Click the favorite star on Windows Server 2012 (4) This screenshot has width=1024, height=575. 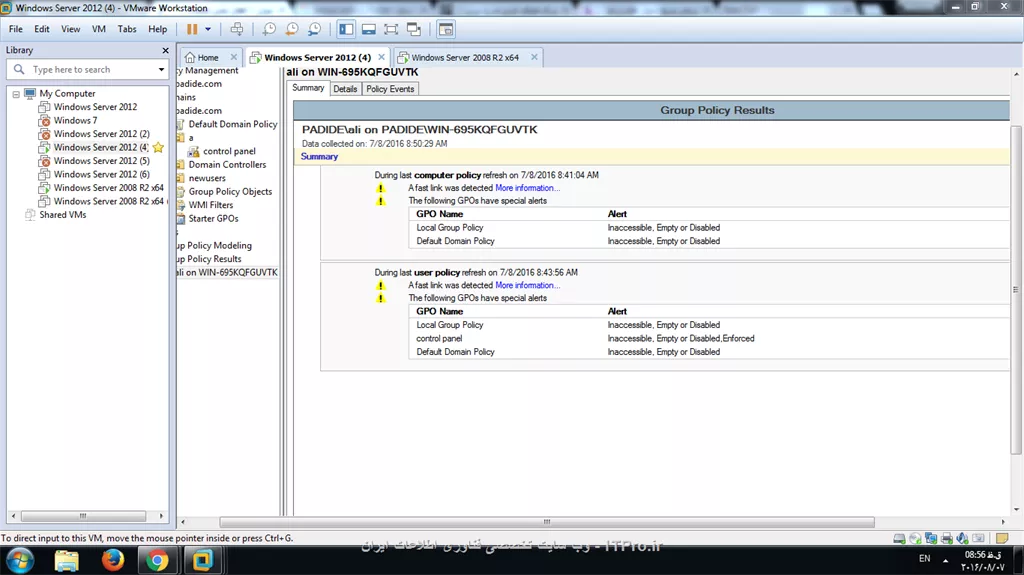click(x=158, y=148)
